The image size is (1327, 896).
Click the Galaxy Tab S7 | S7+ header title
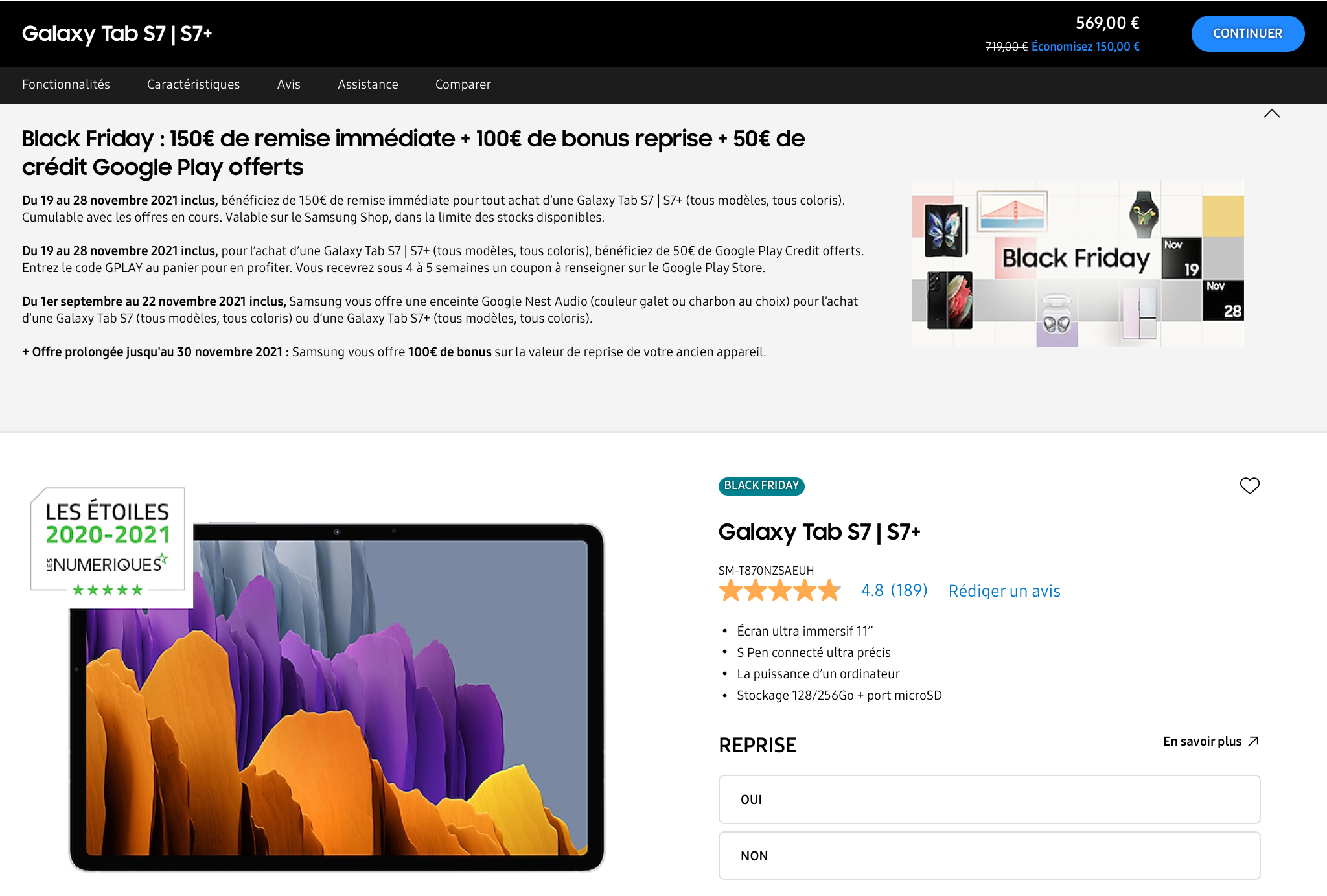click(117, 34)
